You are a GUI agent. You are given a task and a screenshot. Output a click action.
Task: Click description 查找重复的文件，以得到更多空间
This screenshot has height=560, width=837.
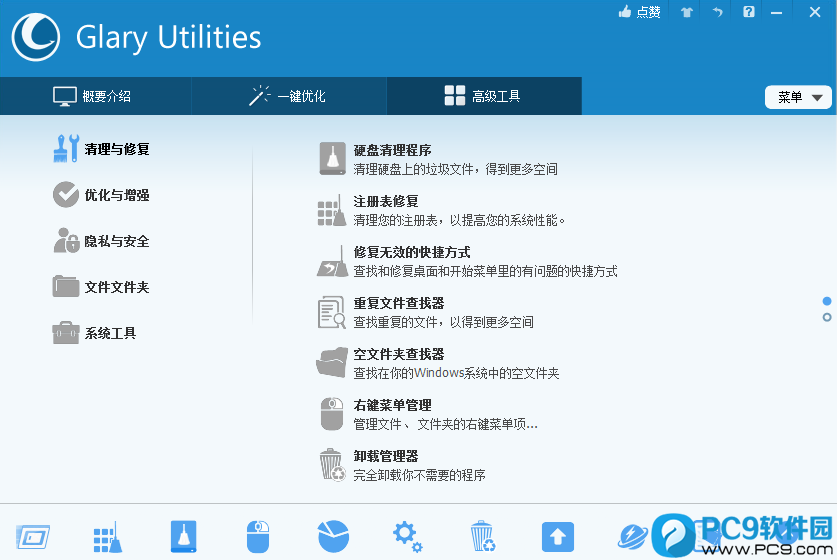click(443, 322)
